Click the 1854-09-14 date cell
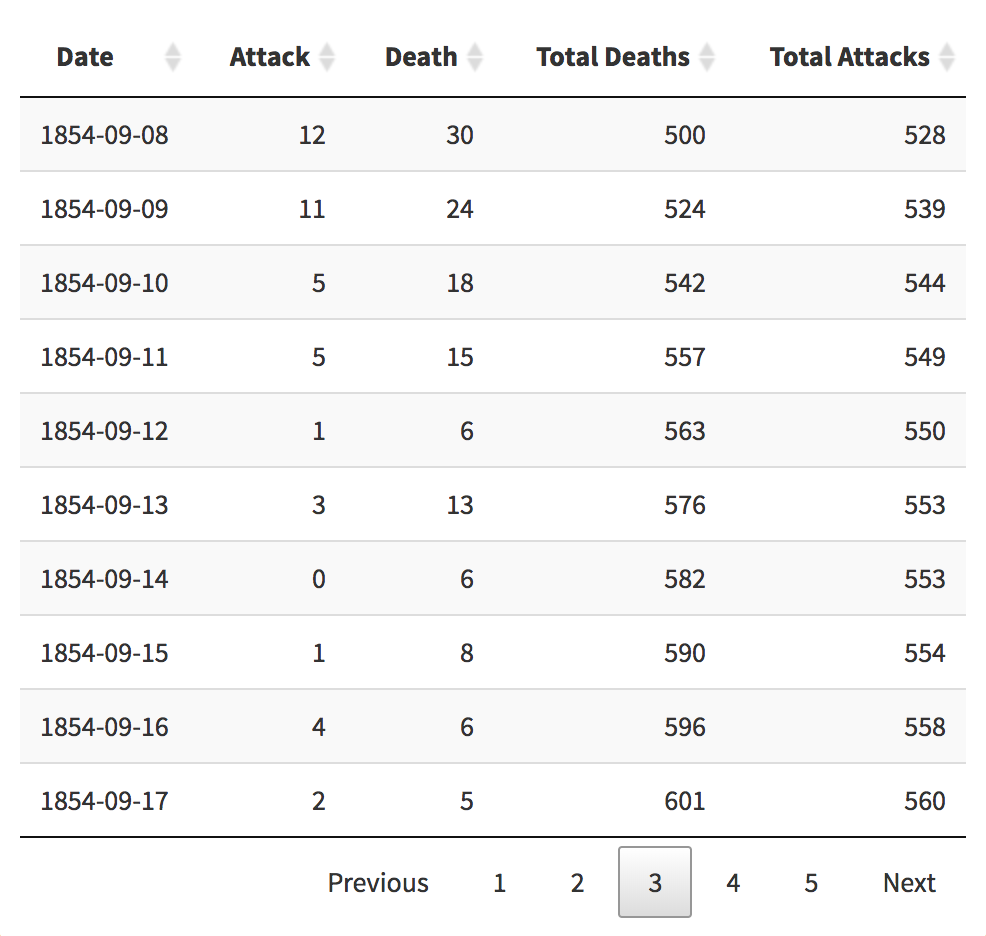 point(104,579)
